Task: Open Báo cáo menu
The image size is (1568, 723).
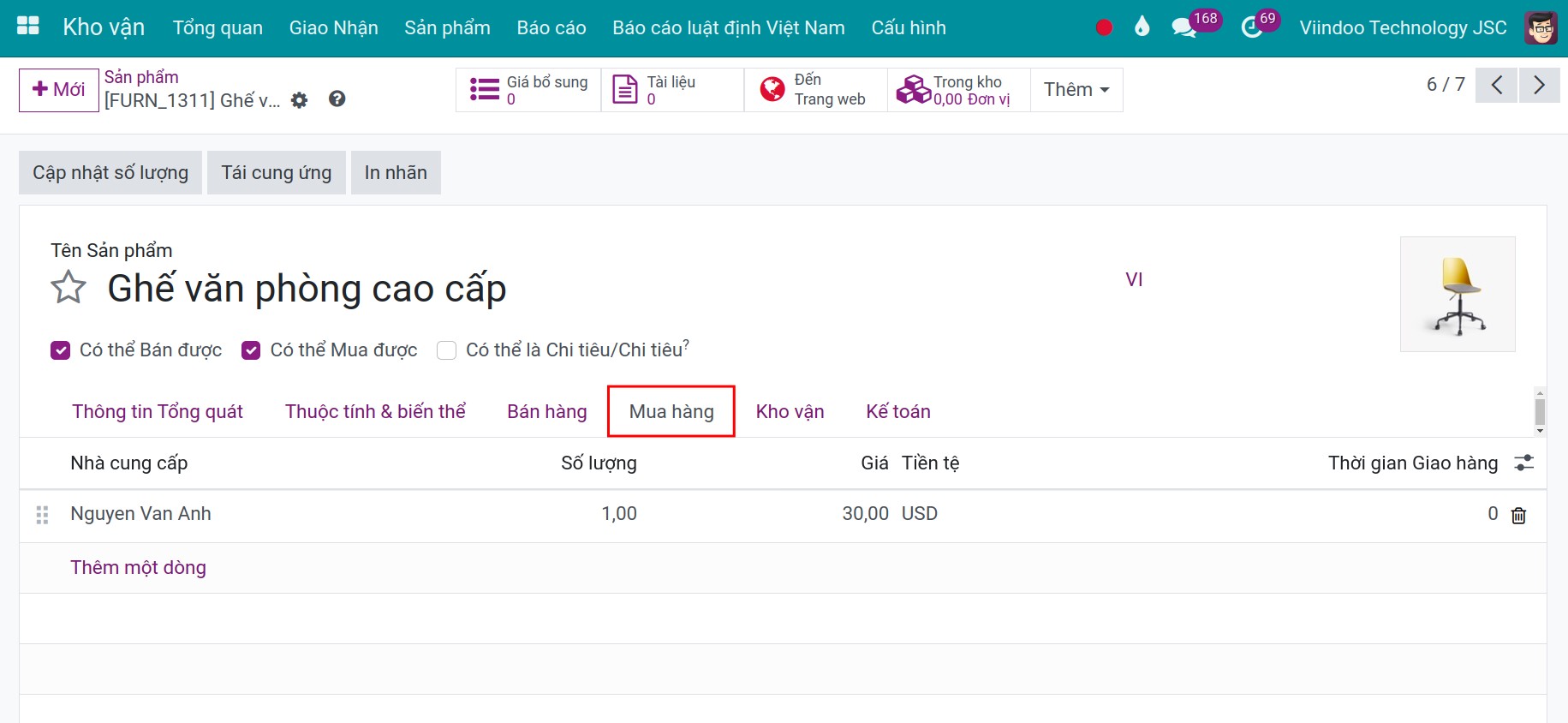Action: pos(551,27)
